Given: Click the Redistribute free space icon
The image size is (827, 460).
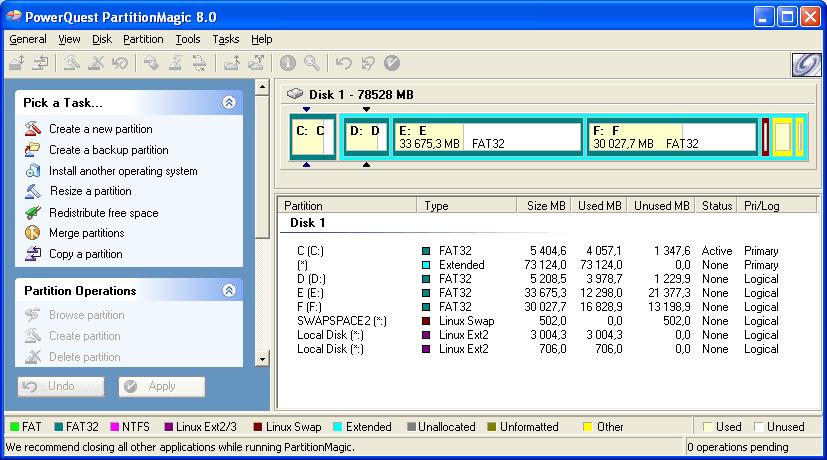Looking at the screenshot, I should click(33, 213).
